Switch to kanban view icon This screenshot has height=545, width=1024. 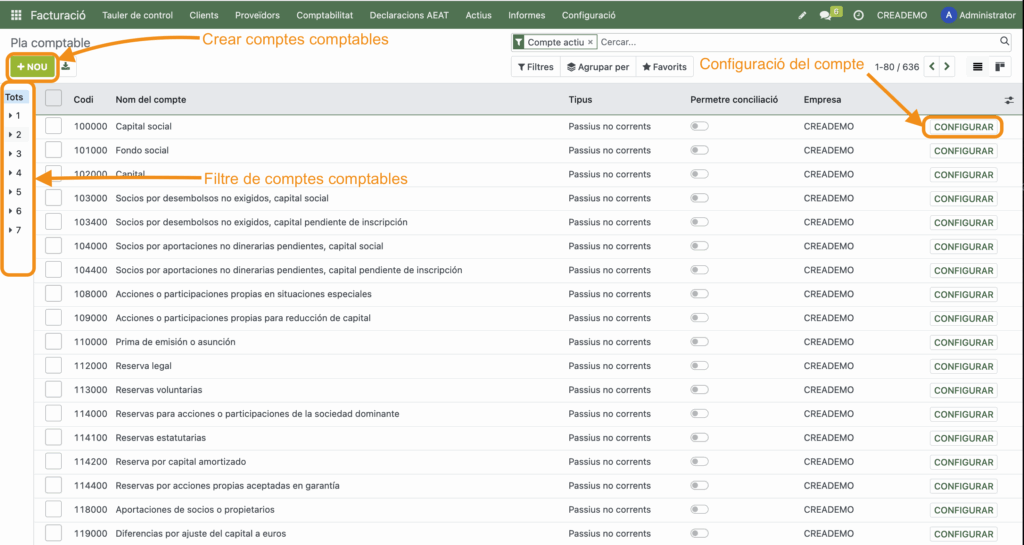pyautogui.click(x=999, y=67)
